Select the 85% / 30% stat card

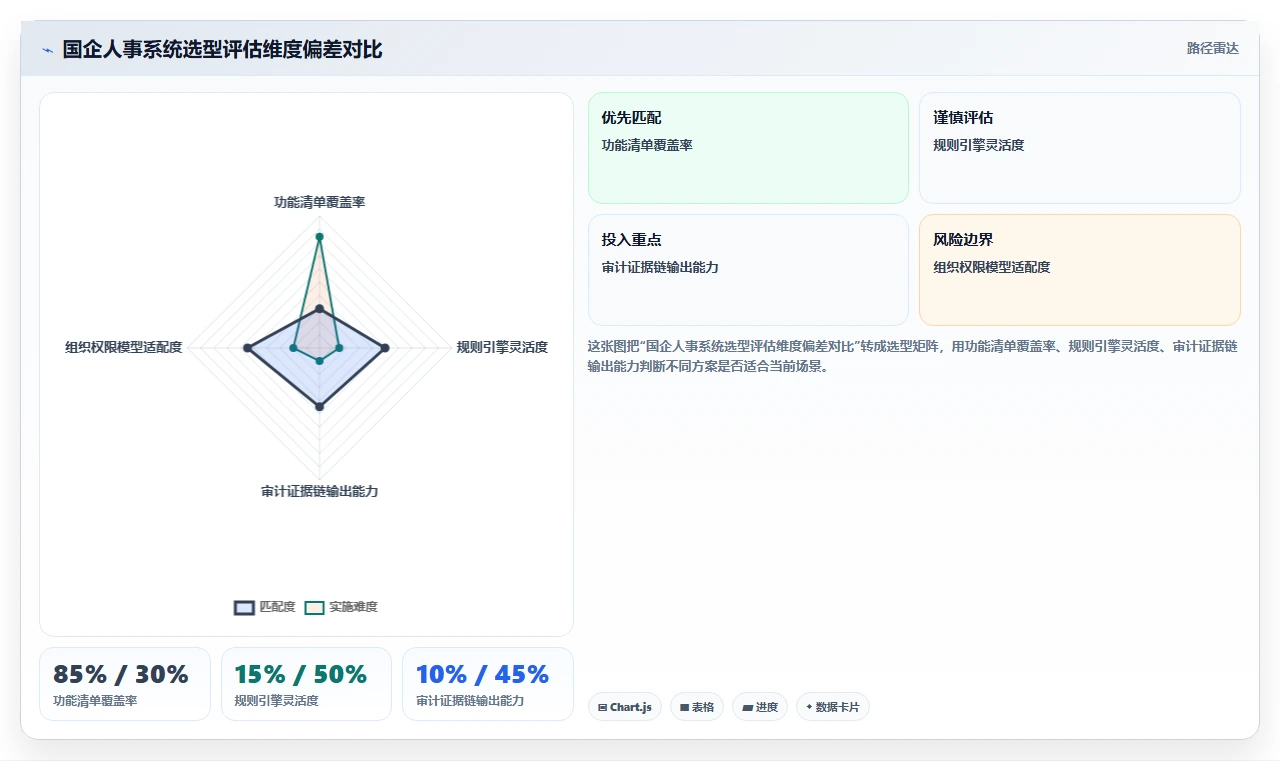tap(125, 684)
